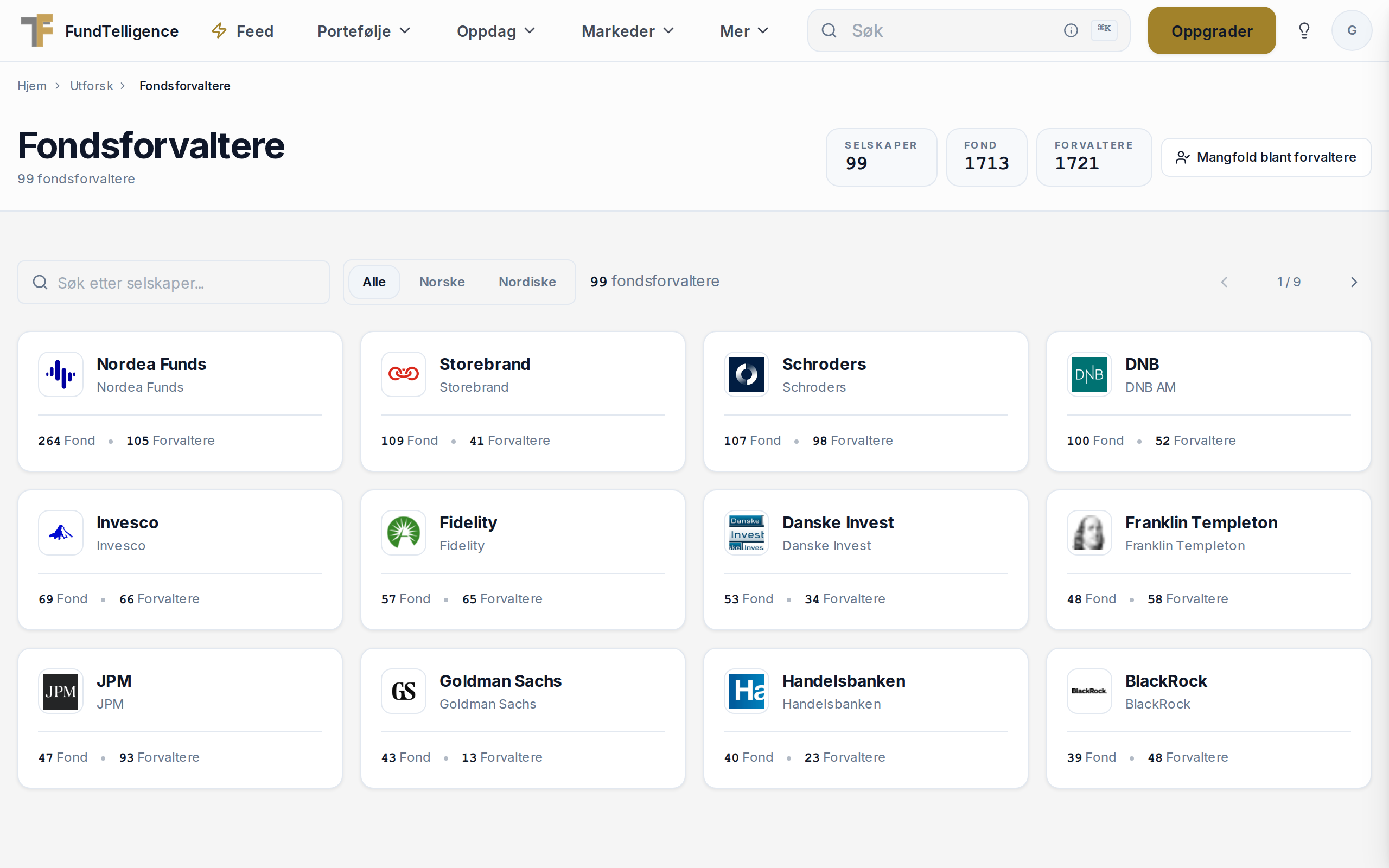Click the Oppgrader button
This screenshot has height=868, width=1389.
pyautogui.click(x=1212, y=30)
